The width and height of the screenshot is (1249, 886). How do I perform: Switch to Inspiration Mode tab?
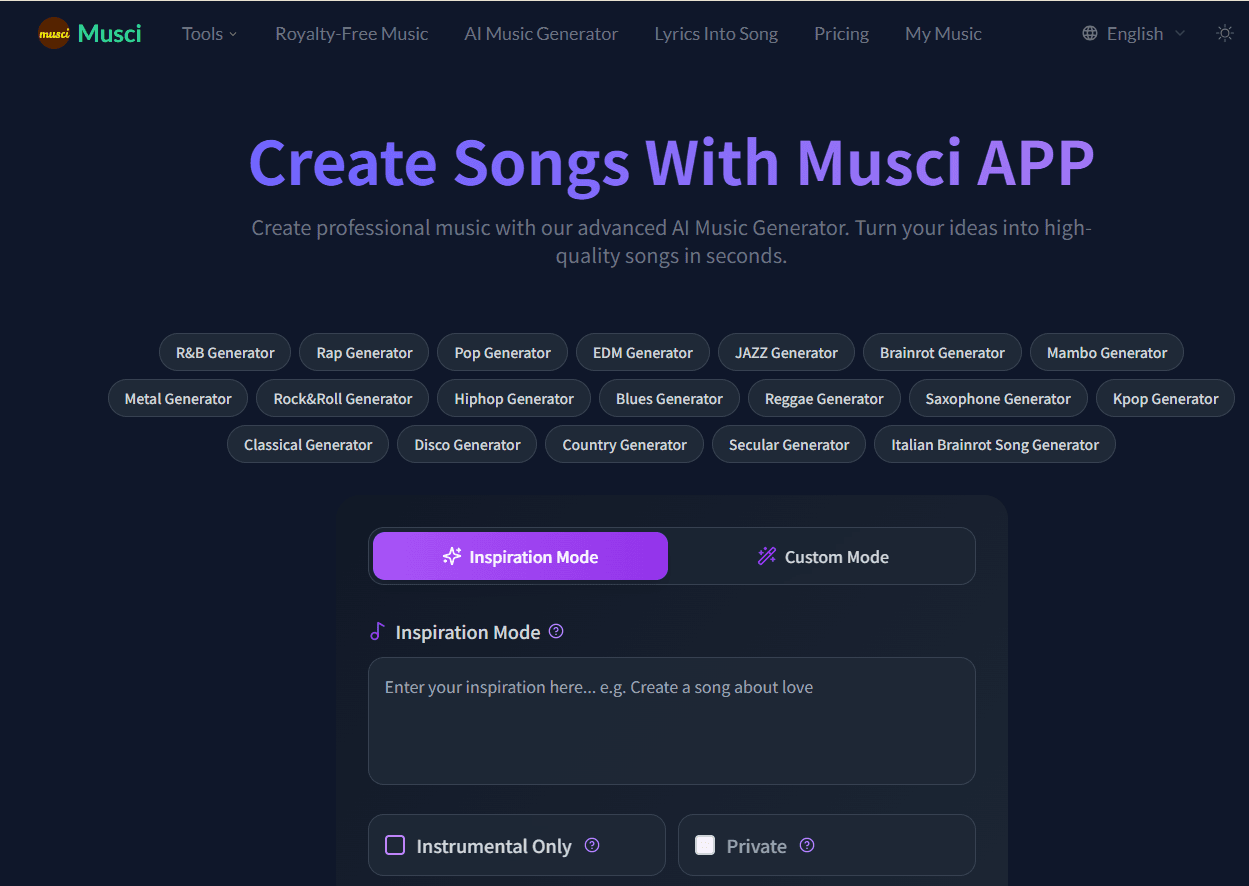520,556
